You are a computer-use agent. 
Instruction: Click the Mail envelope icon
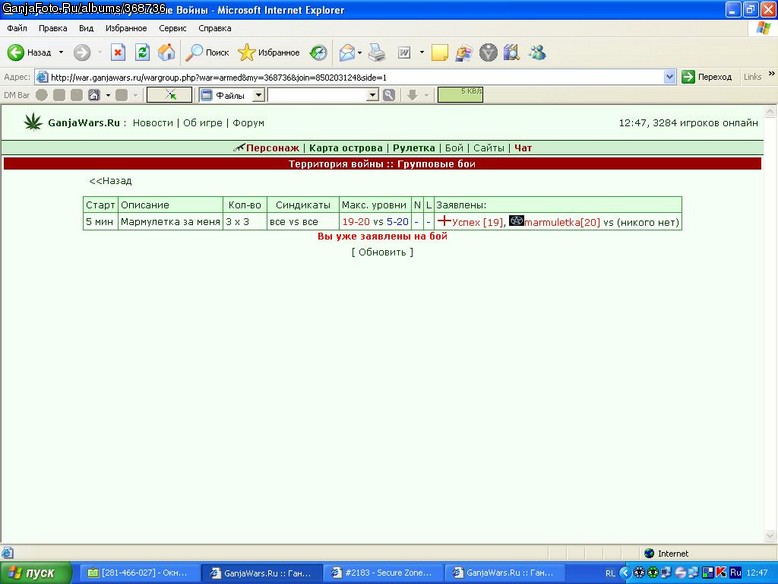[x=347, y=52]
